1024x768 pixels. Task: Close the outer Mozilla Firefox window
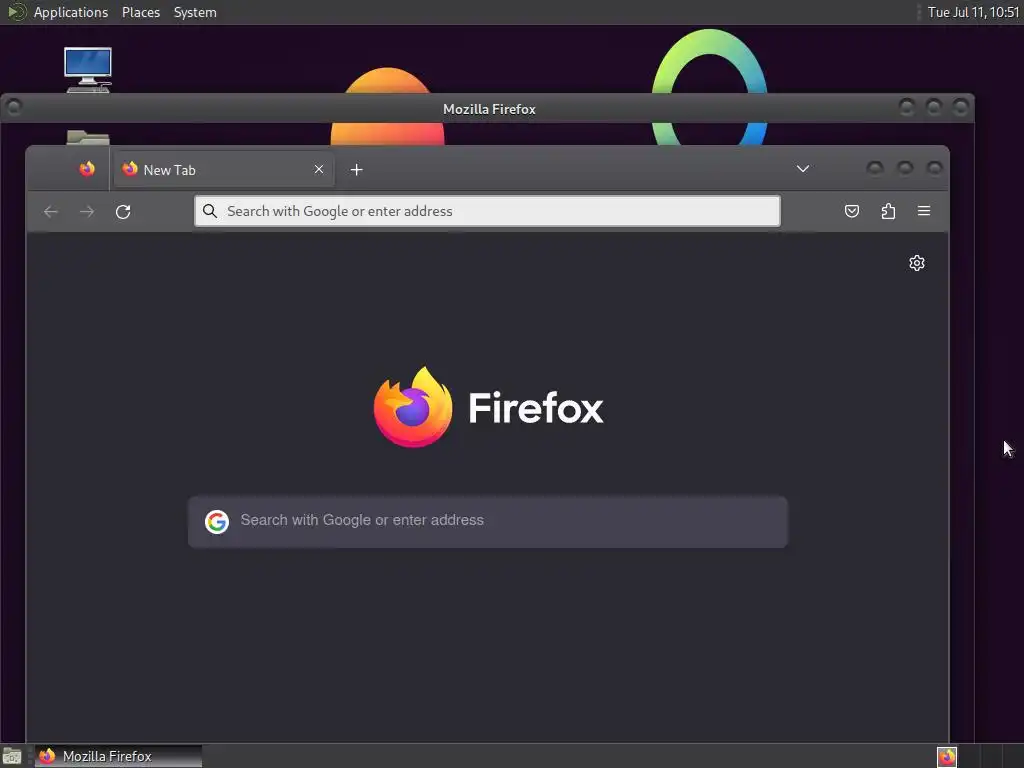pyautogui.click(x=961, y=106)
